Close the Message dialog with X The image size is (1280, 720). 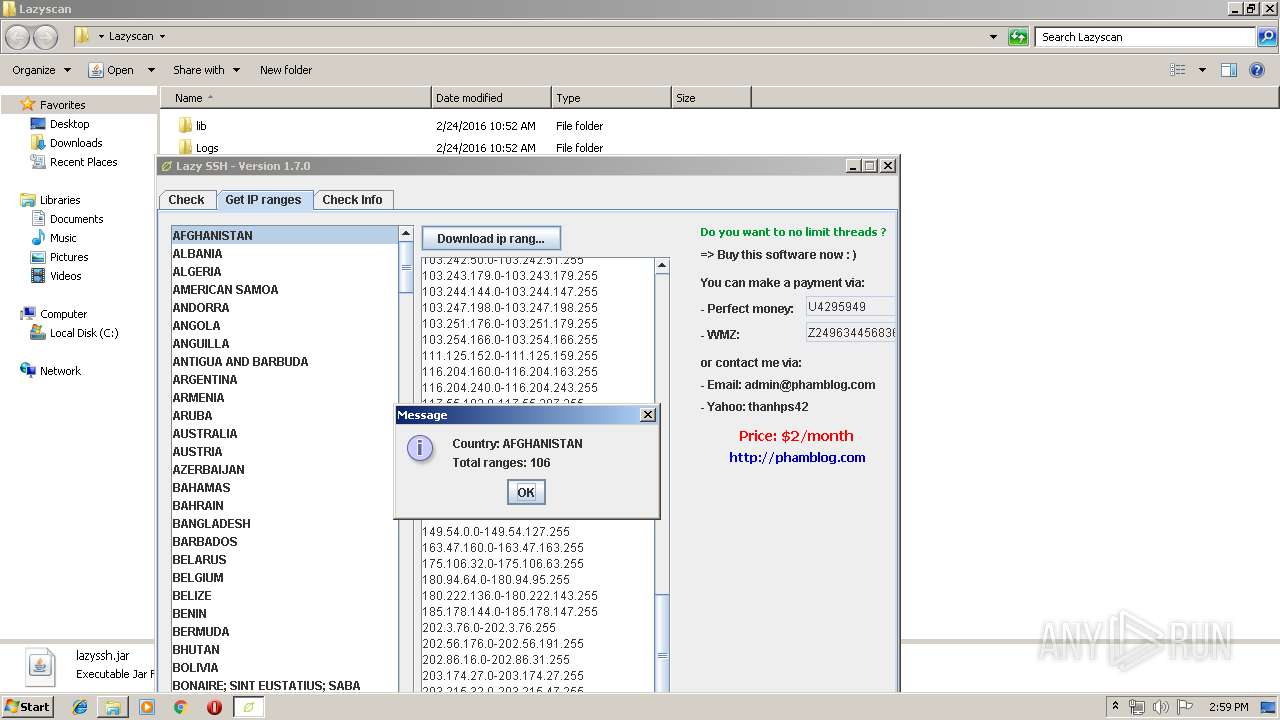click(x=647, y=415)
